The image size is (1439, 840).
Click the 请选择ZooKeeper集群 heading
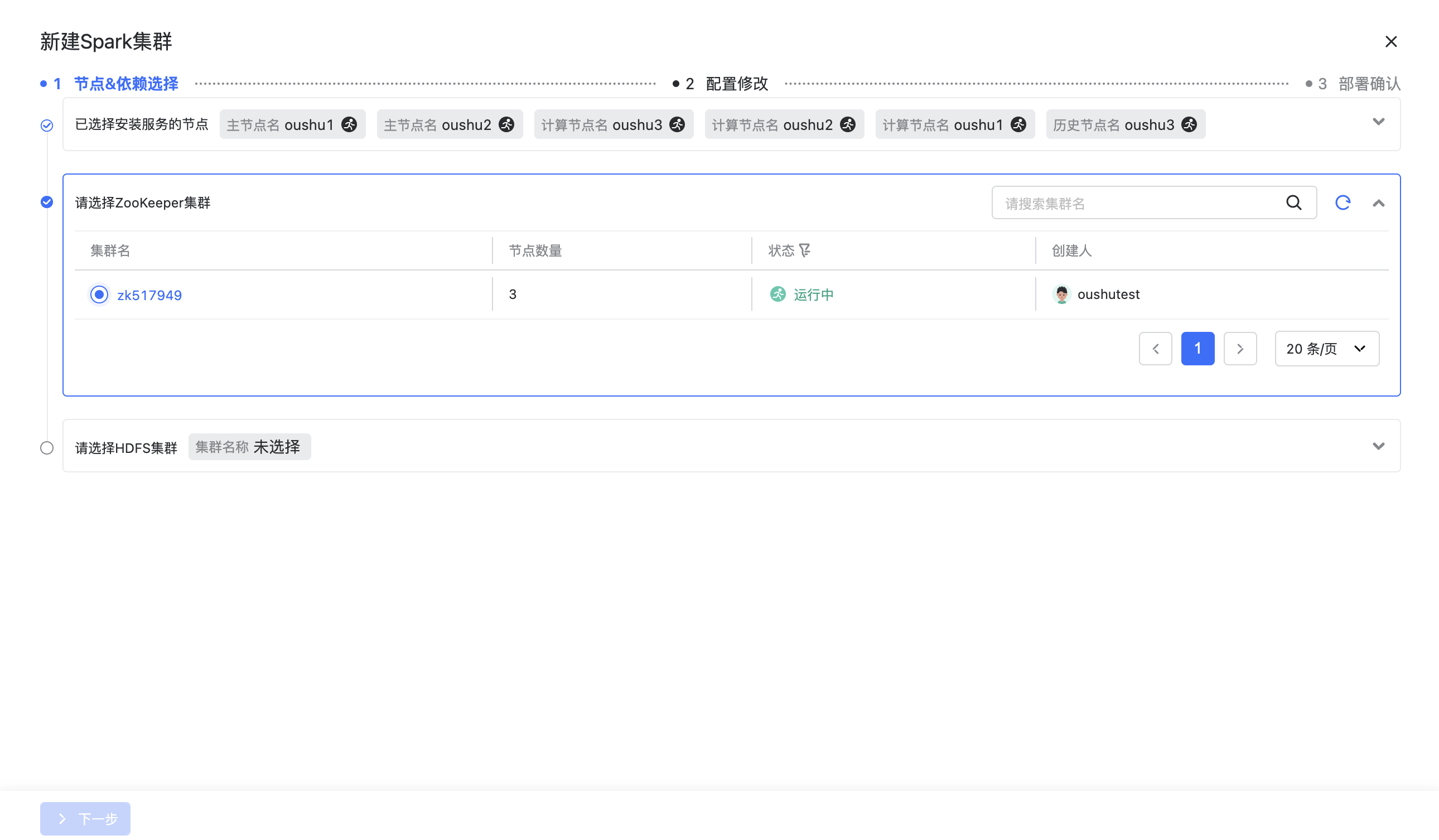143,202
